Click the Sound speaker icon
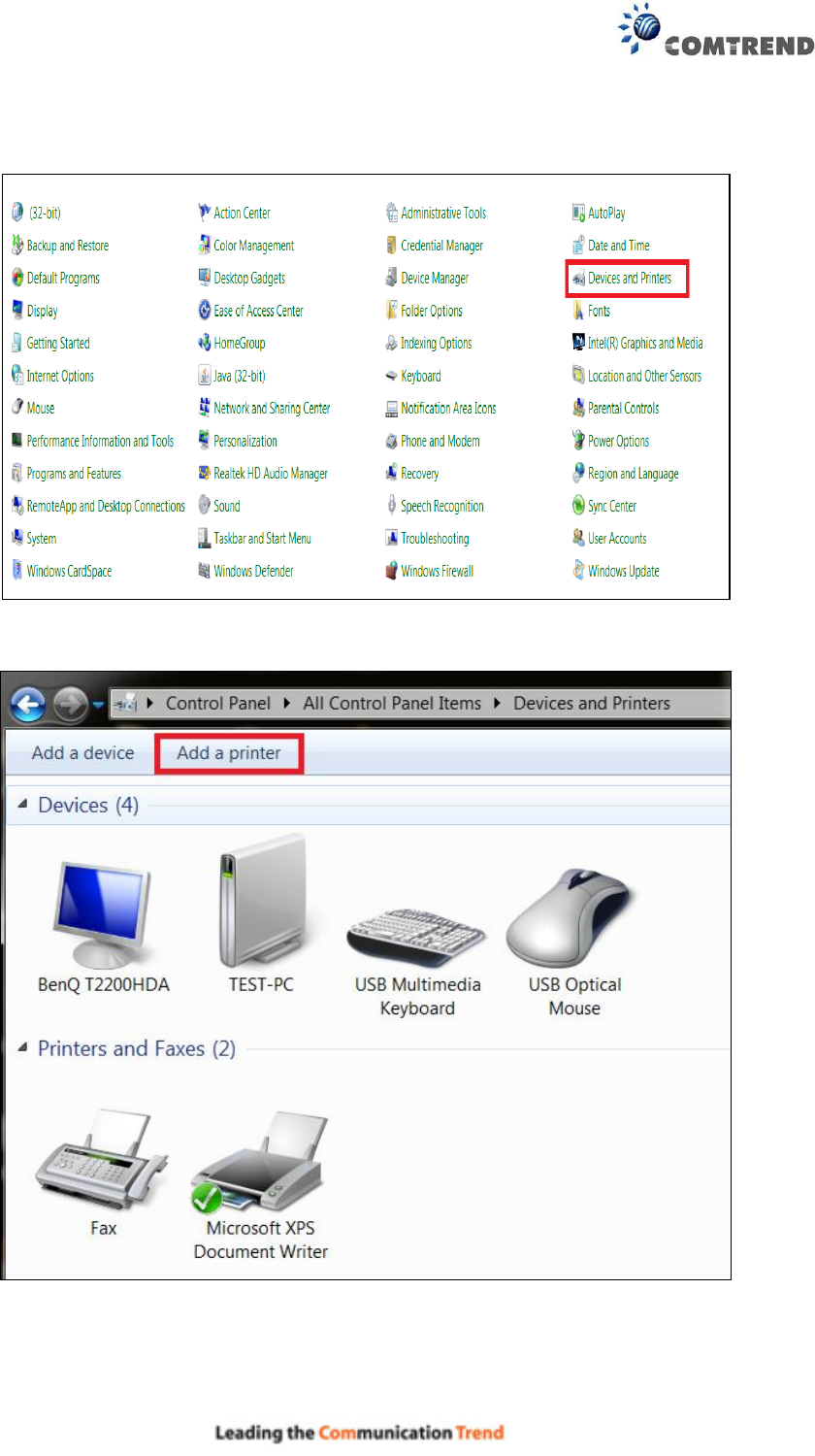 coord(205,506)
